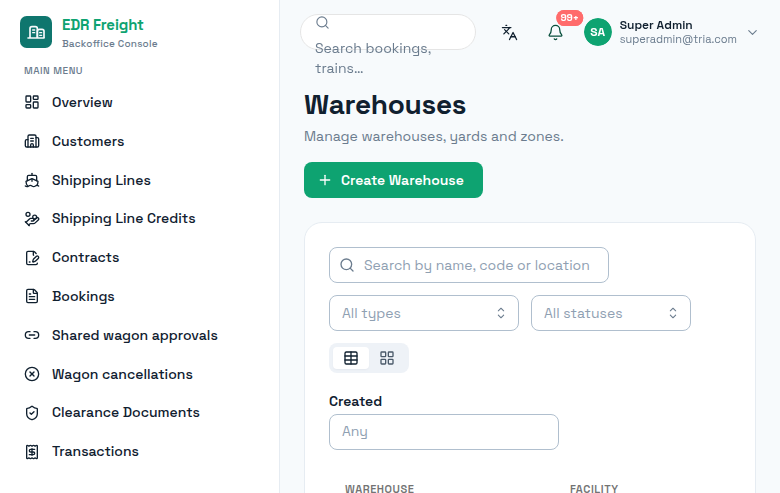Viewport: 780px width, 493px height.
Task: Click the Shipping Lines ship icon
Action: coord(32,180)
